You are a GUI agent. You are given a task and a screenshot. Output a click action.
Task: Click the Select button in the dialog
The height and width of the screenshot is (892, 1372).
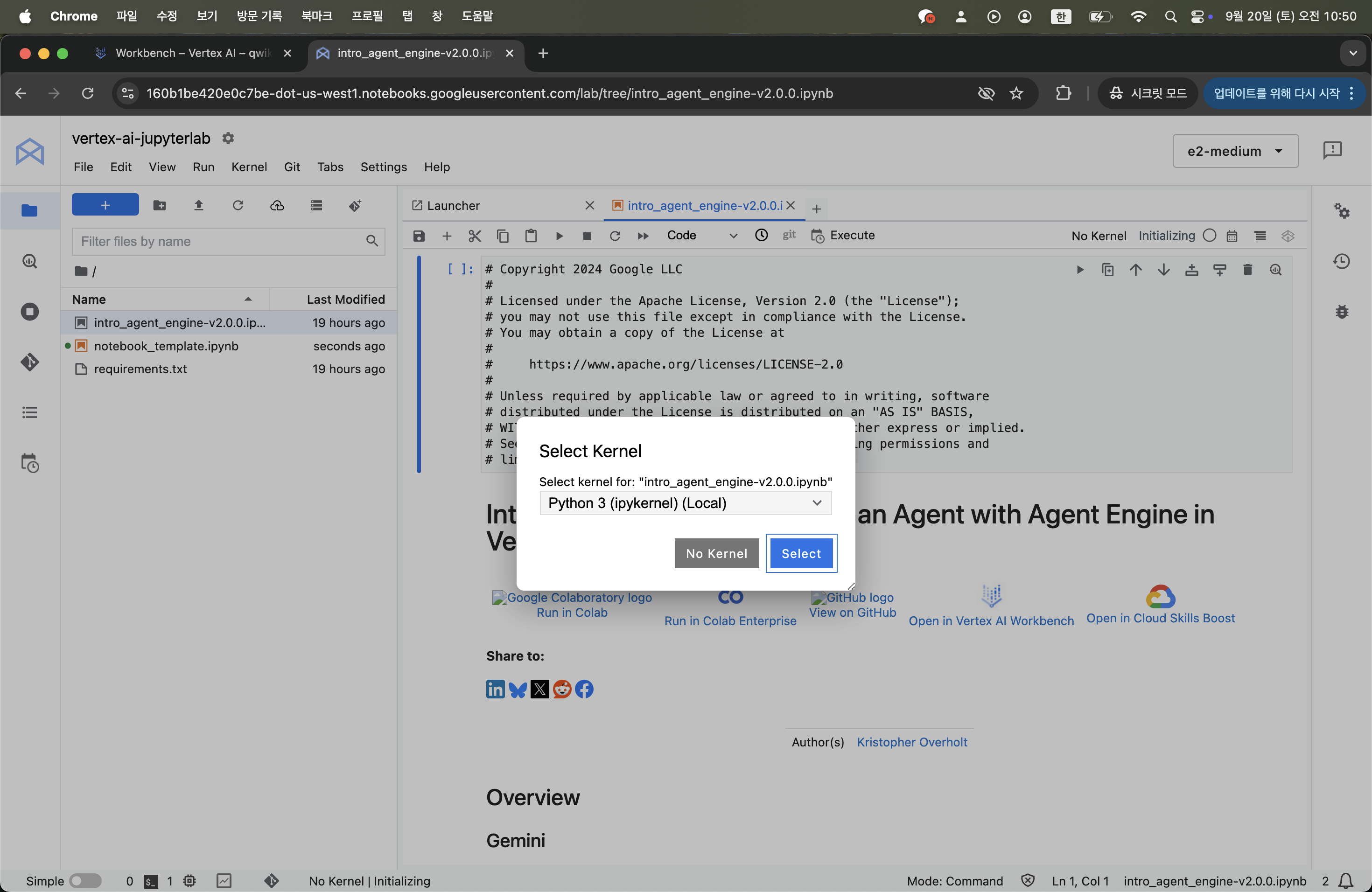click(x=801, y=553)
